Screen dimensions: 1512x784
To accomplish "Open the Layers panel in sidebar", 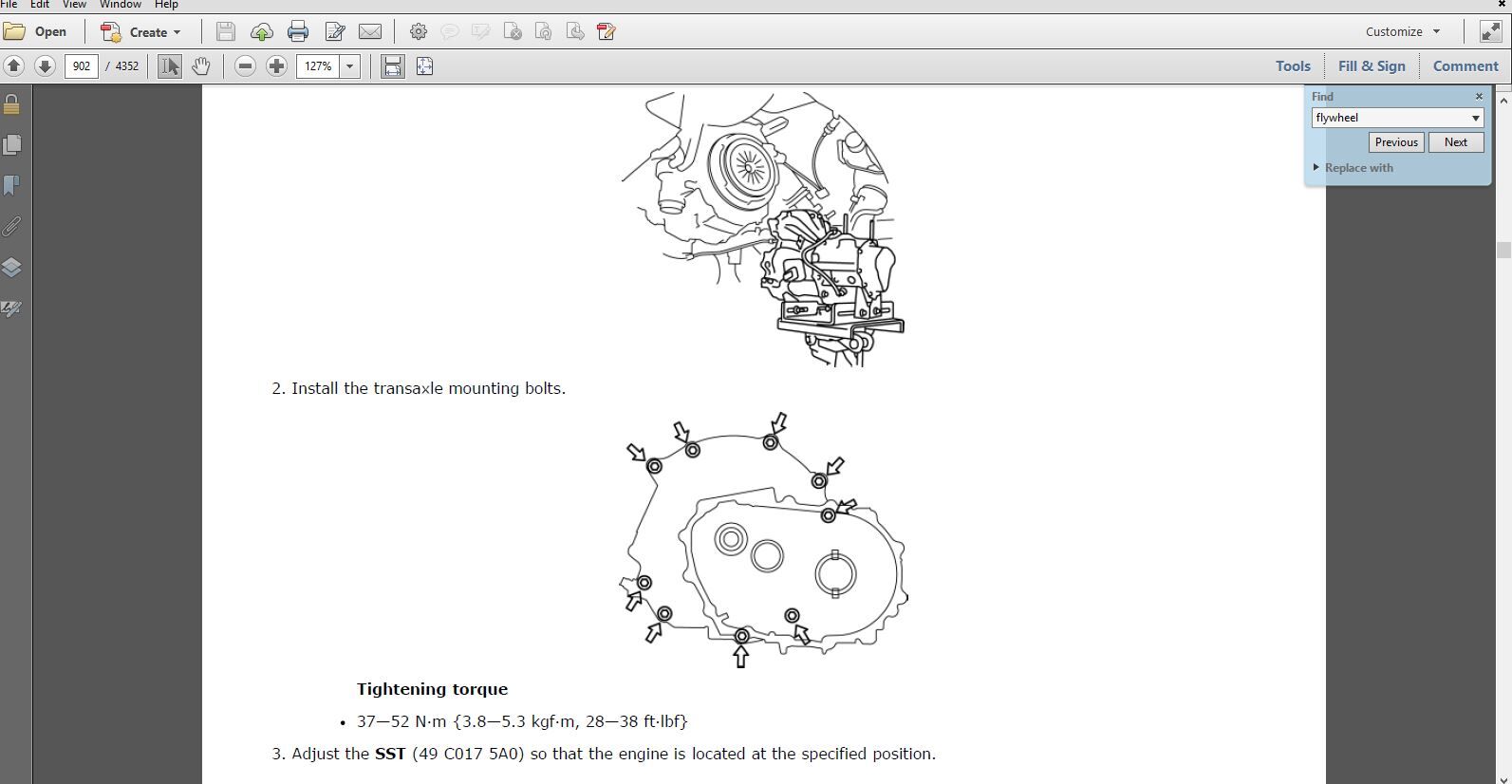I will tap(12, 268).
